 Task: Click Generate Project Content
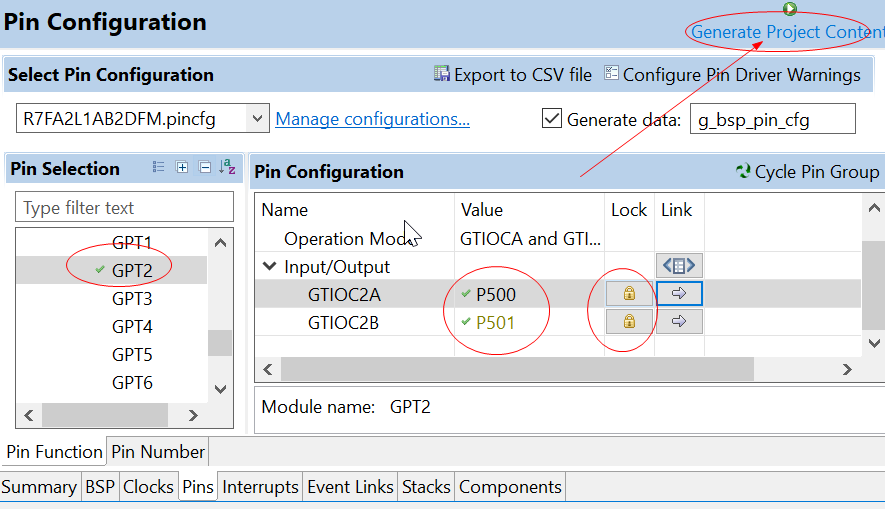click(786, 32)
